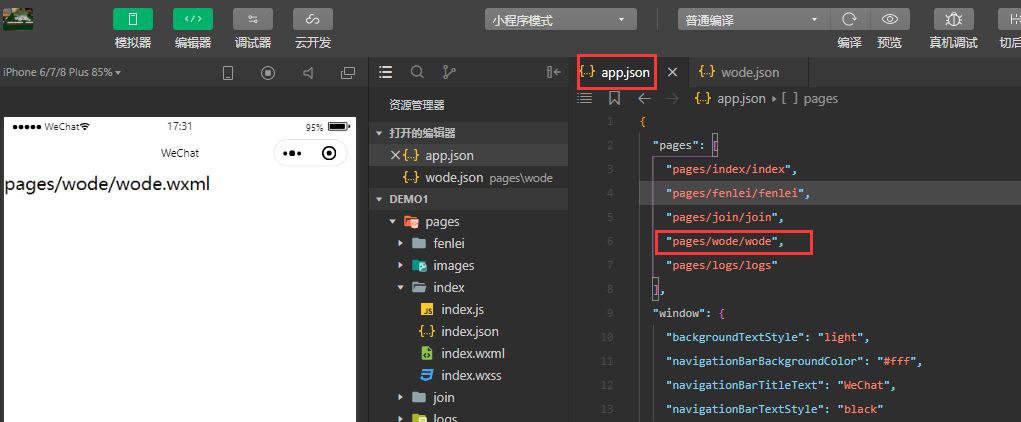
Task: Collapse the pages folder
Action: pyautogui.click(x=393, y=221)
